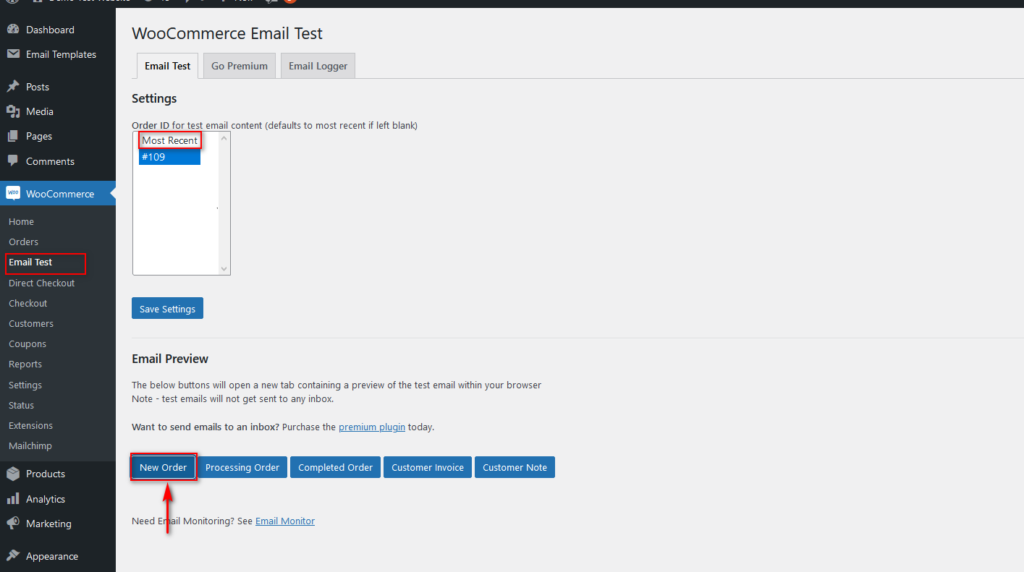
Task: Click the Posts pushpin icon
Action: coord(13,86)
